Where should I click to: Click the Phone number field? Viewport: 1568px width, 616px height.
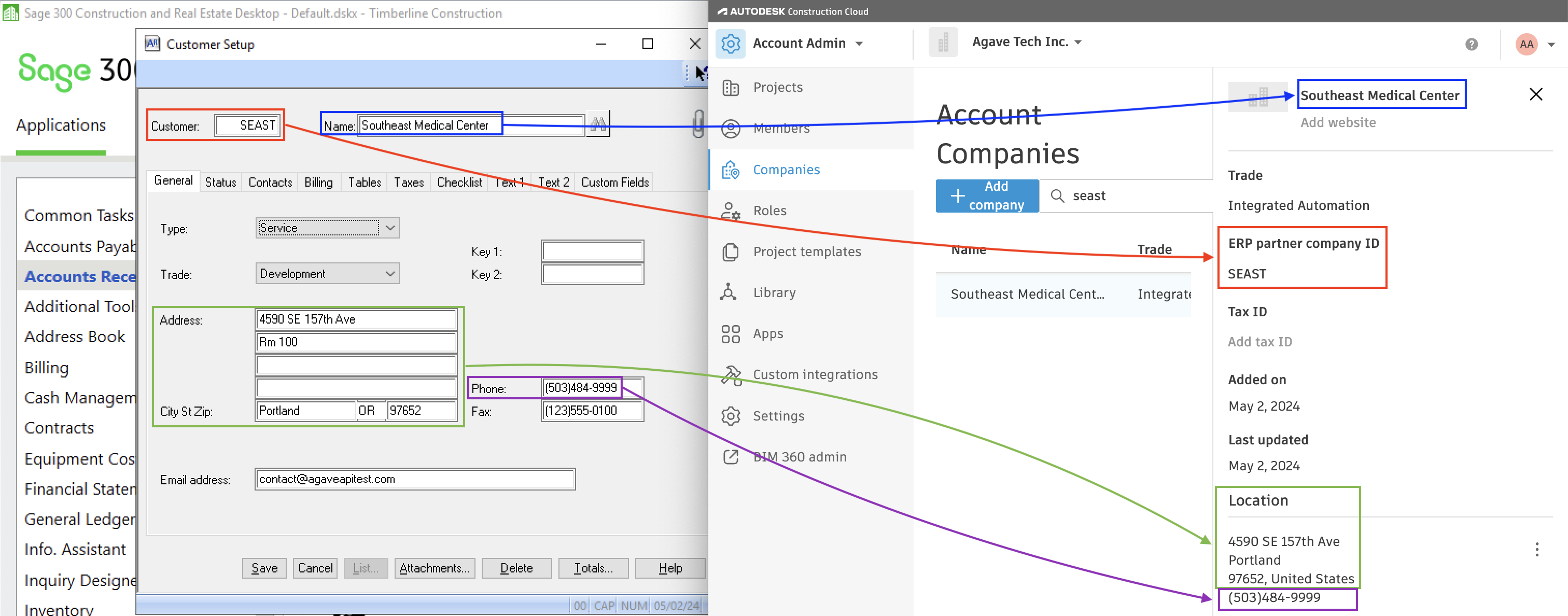click(592, 388)
